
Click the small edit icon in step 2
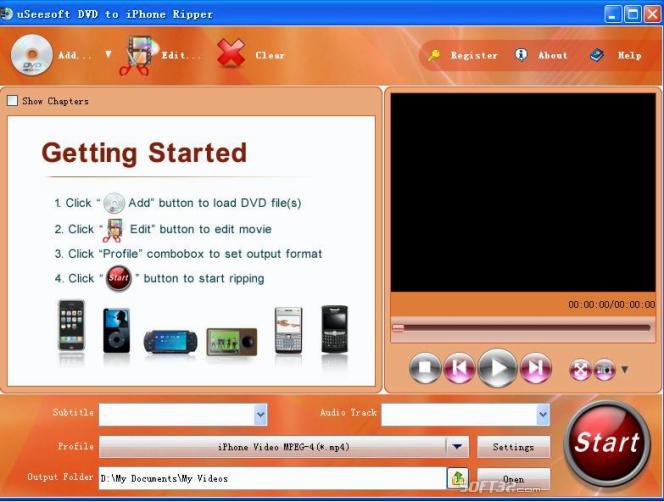[x=113, y=230]
